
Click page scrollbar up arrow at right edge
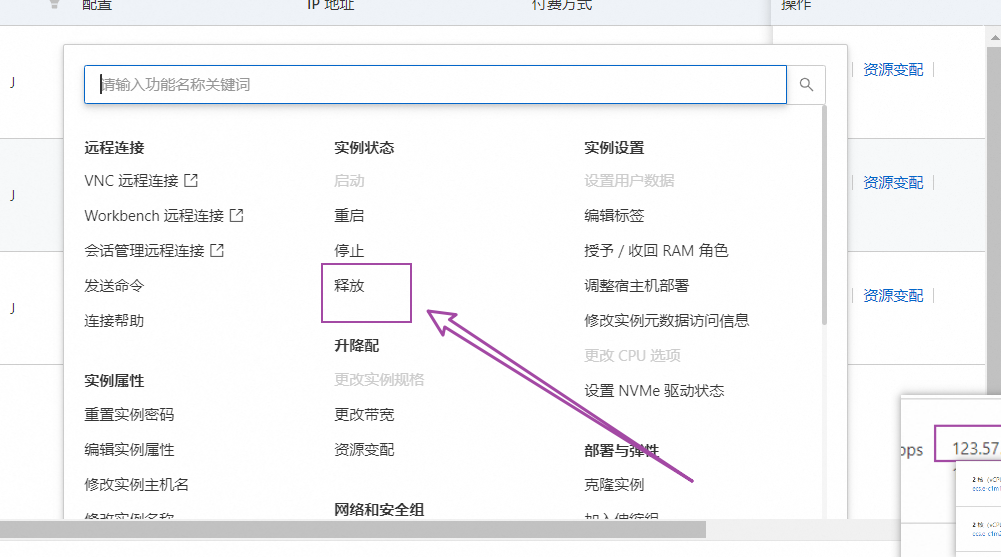click(x=995, y=38)
